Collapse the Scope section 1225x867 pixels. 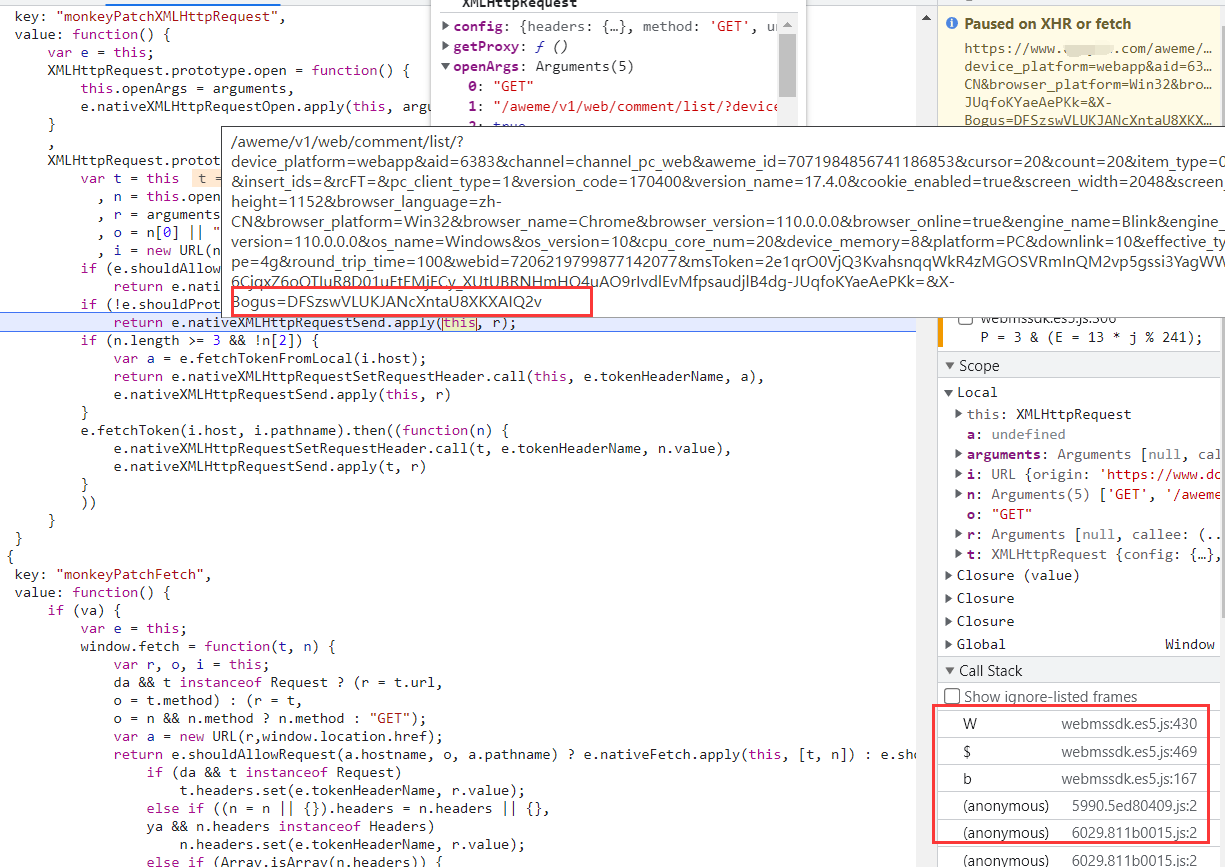pos(949,366)
